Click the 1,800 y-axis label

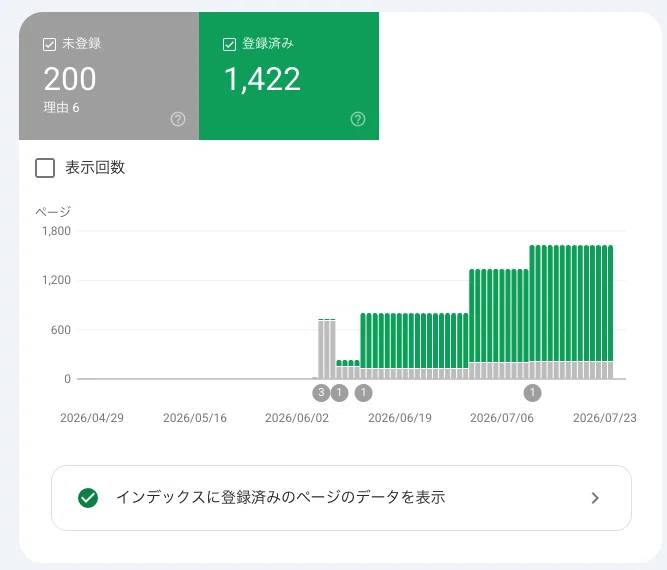pos(57,231)
